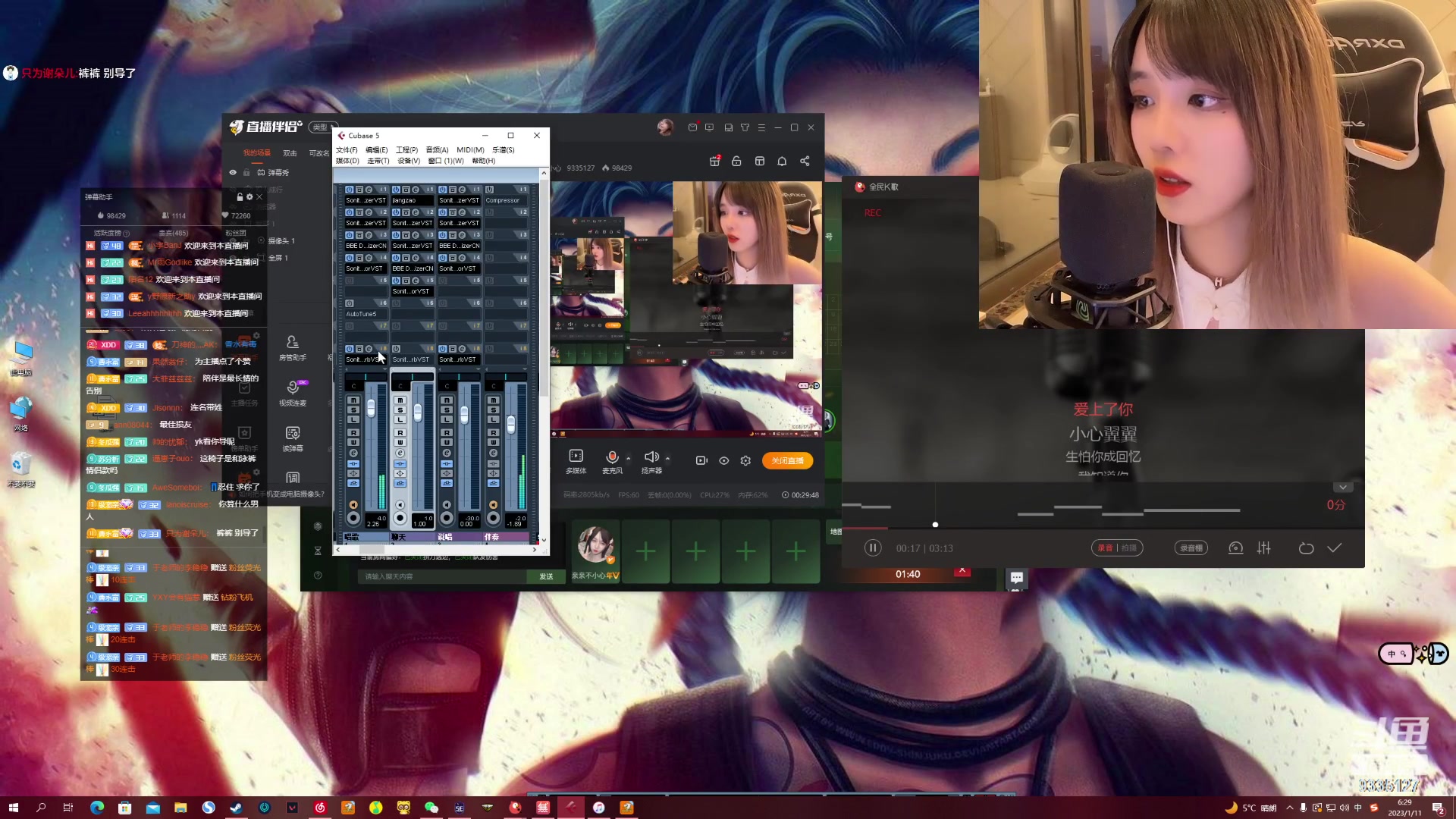The height and width of the screenshot is (819, 1456).
Task: Open 多媒体 panel in 直播伴侣
Action: 576,461
